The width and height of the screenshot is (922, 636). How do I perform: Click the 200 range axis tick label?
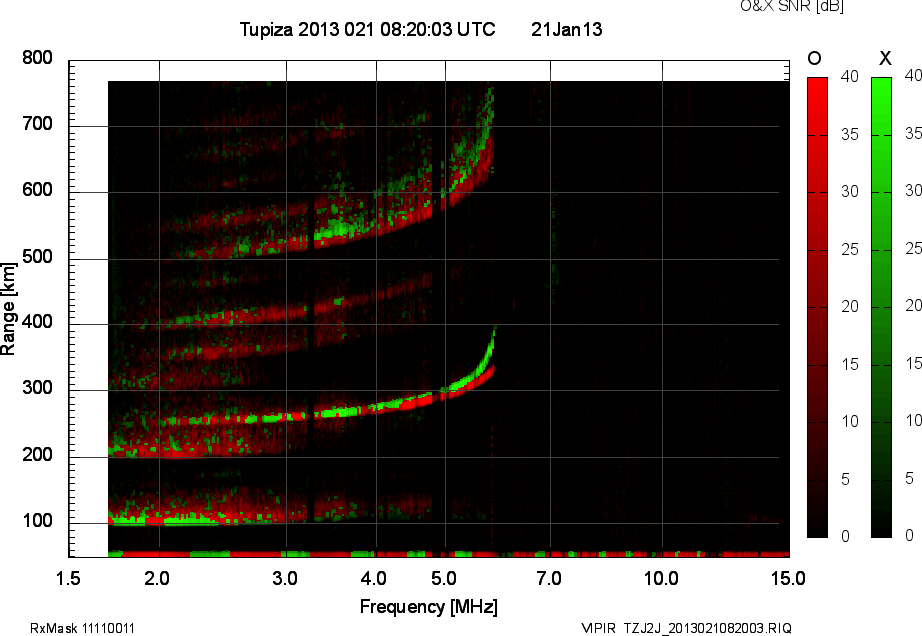(x=37, y=454)
